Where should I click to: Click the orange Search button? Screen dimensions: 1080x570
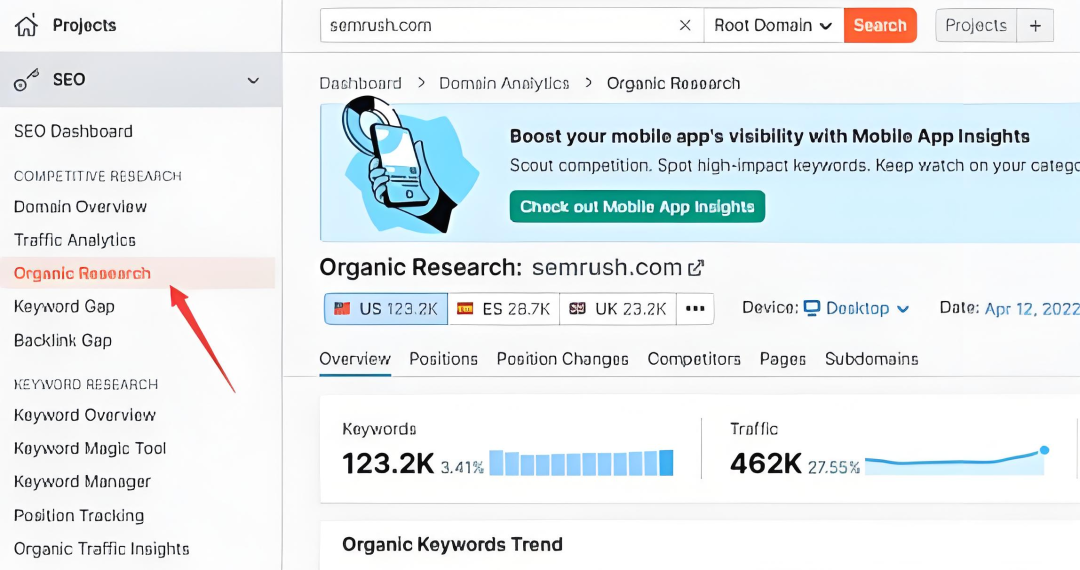point(880,25)
